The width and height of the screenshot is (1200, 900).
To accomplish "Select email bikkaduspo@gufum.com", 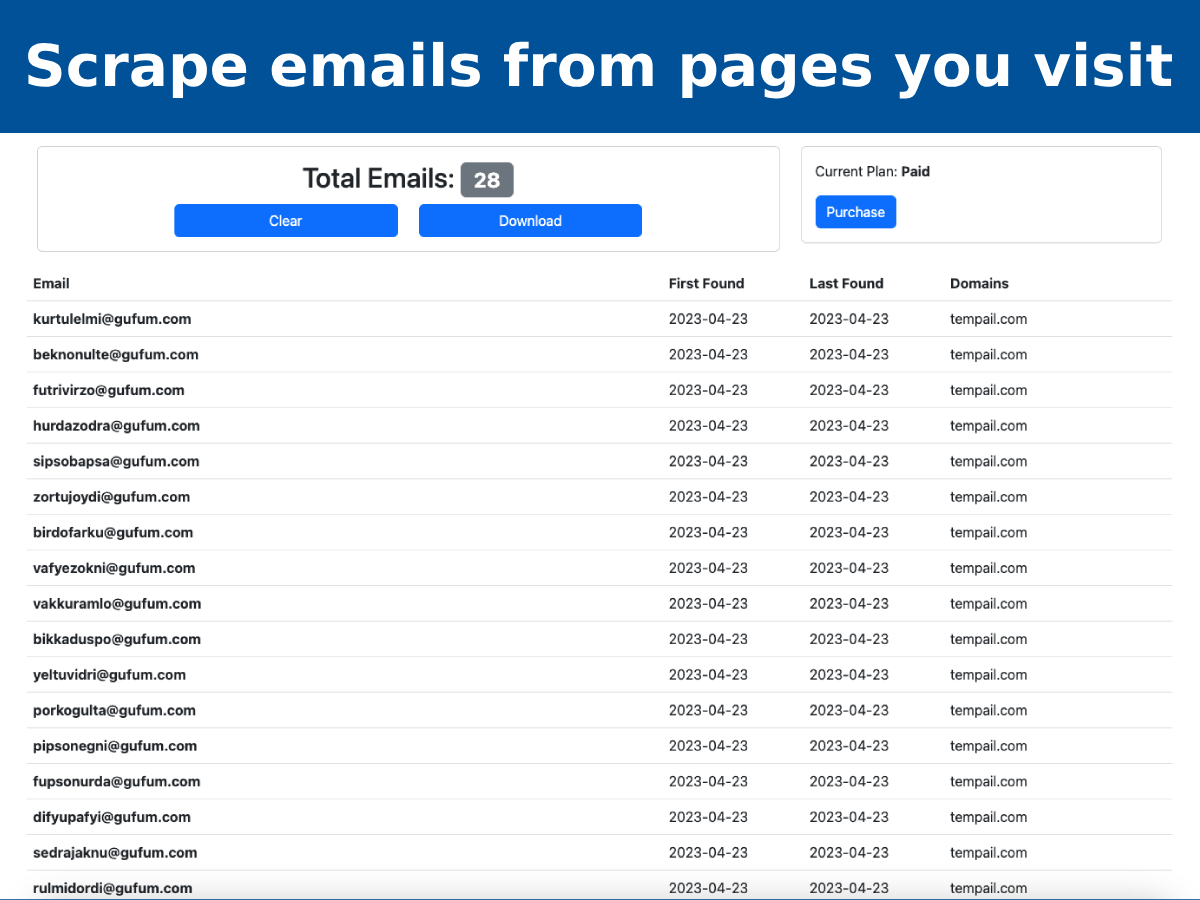I will [x=117, y=639].
